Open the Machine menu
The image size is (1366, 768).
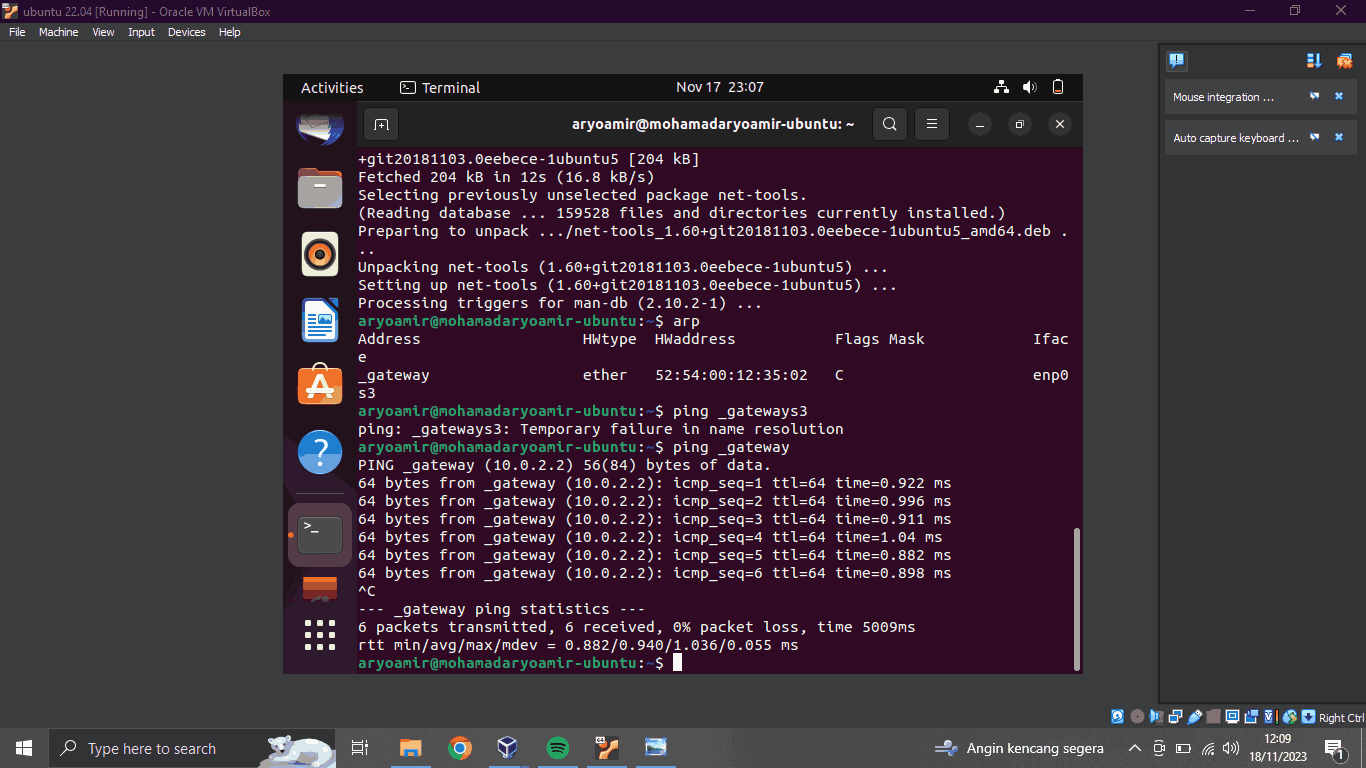coord(58,32)
